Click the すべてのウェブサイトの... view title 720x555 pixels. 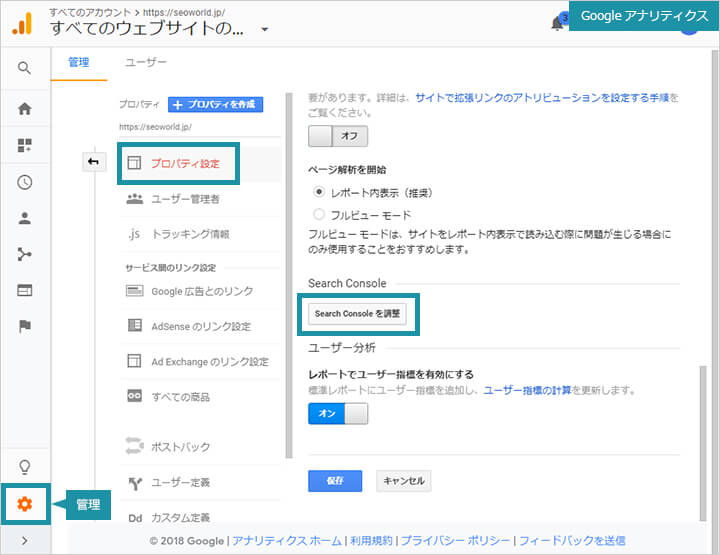(x=147, y=28)
